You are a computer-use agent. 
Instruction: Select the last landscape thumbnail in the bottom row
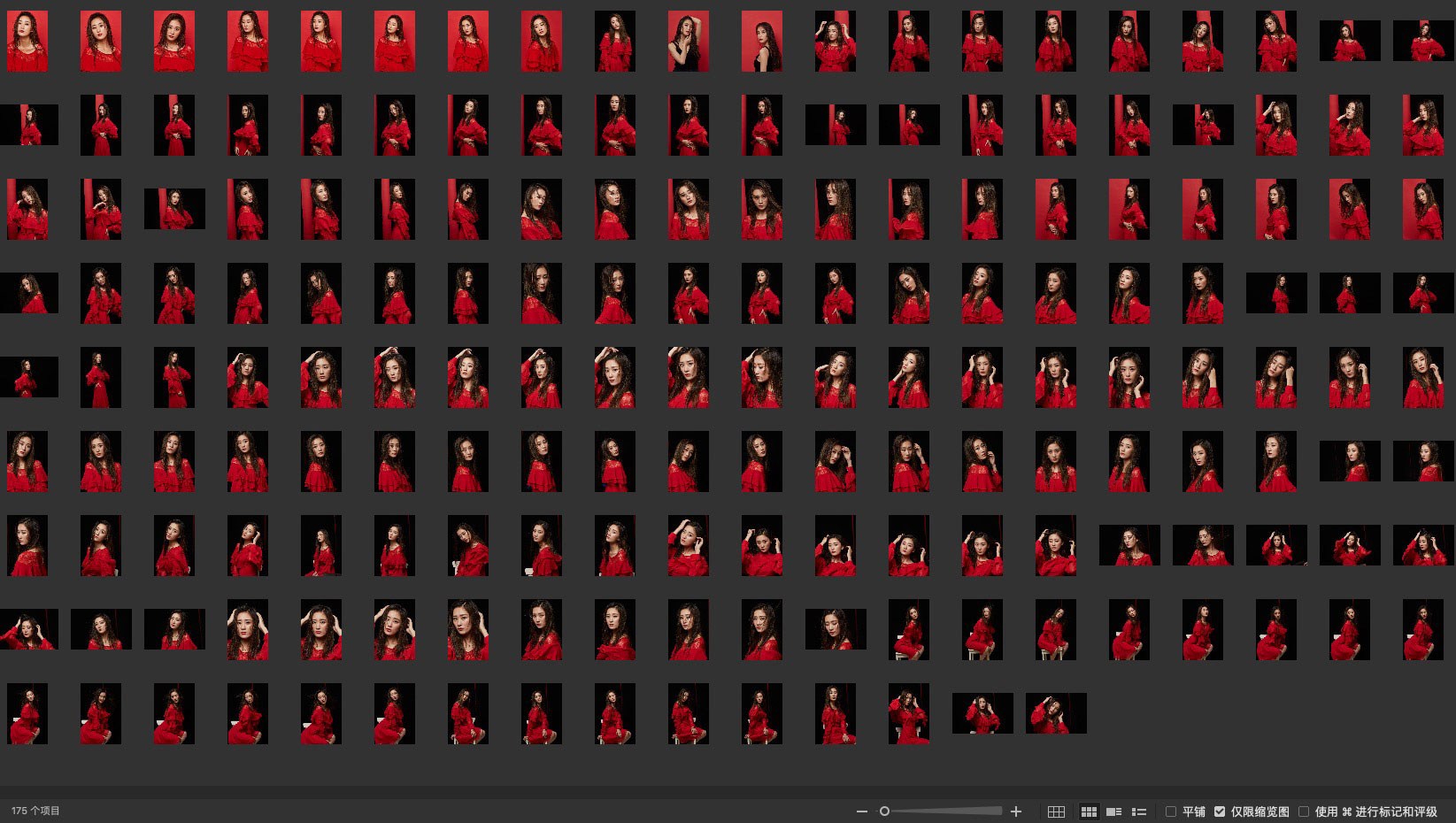pos(1056,713)
